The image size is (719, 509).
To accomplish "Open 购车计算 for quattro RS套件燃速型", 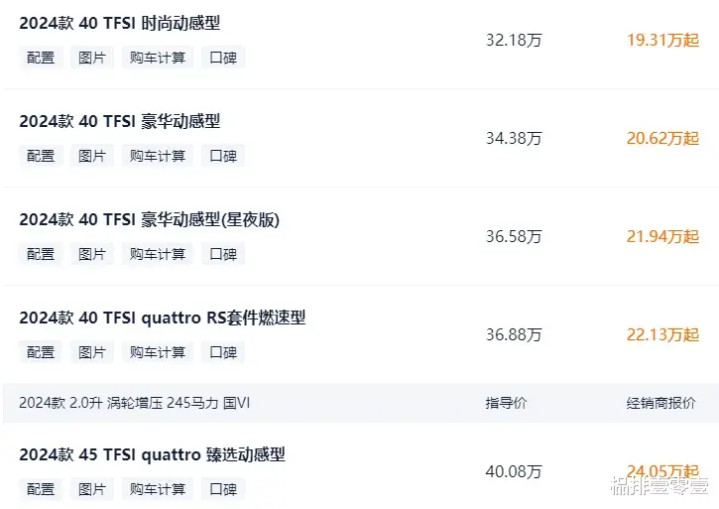I will tap(158, 351).
